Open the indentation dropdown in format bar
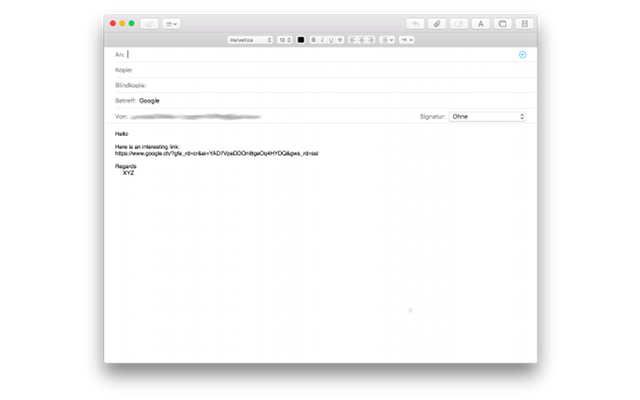This screenshot has width=640, height=400. click(407, 40)
